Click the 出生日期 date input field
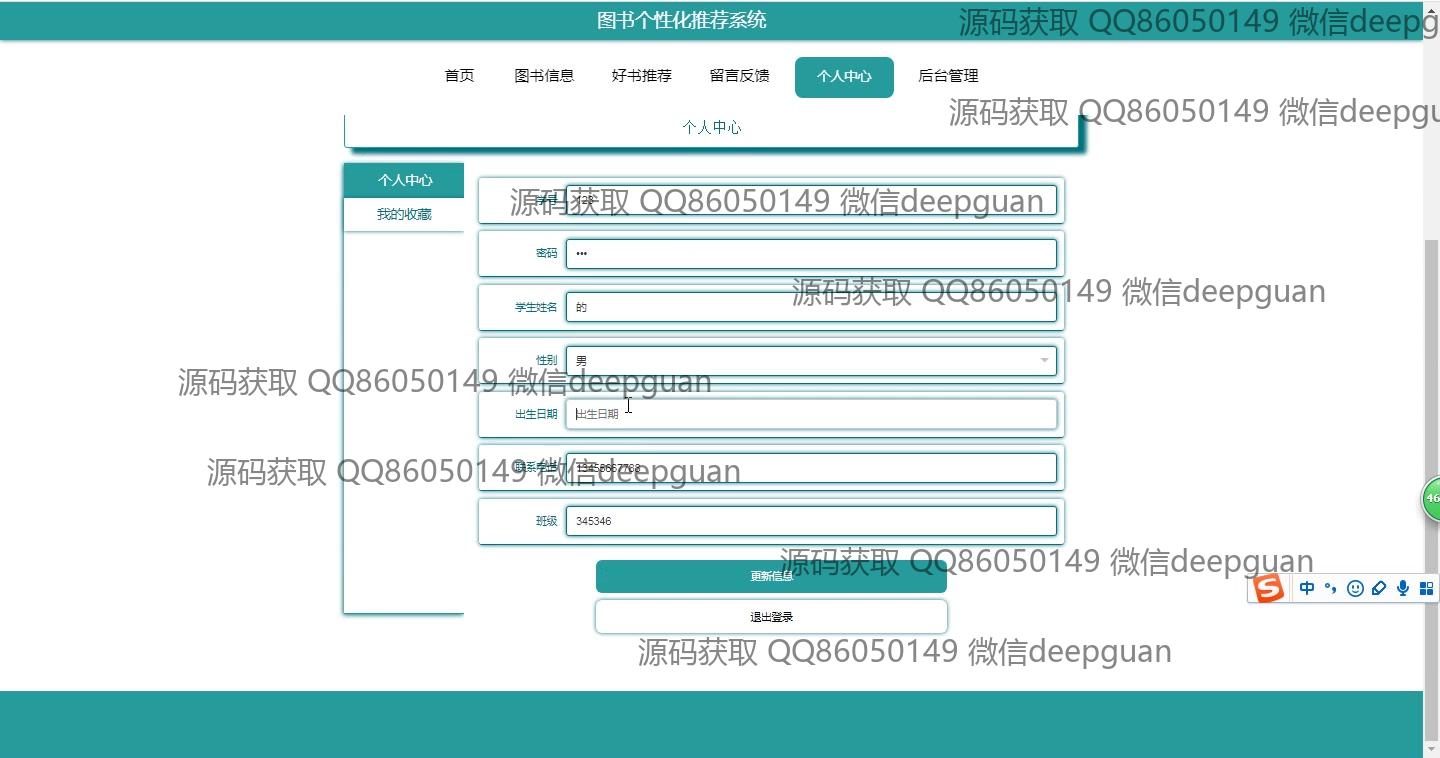This screenshot has height=758, width=1440. [x=811, y=414]
